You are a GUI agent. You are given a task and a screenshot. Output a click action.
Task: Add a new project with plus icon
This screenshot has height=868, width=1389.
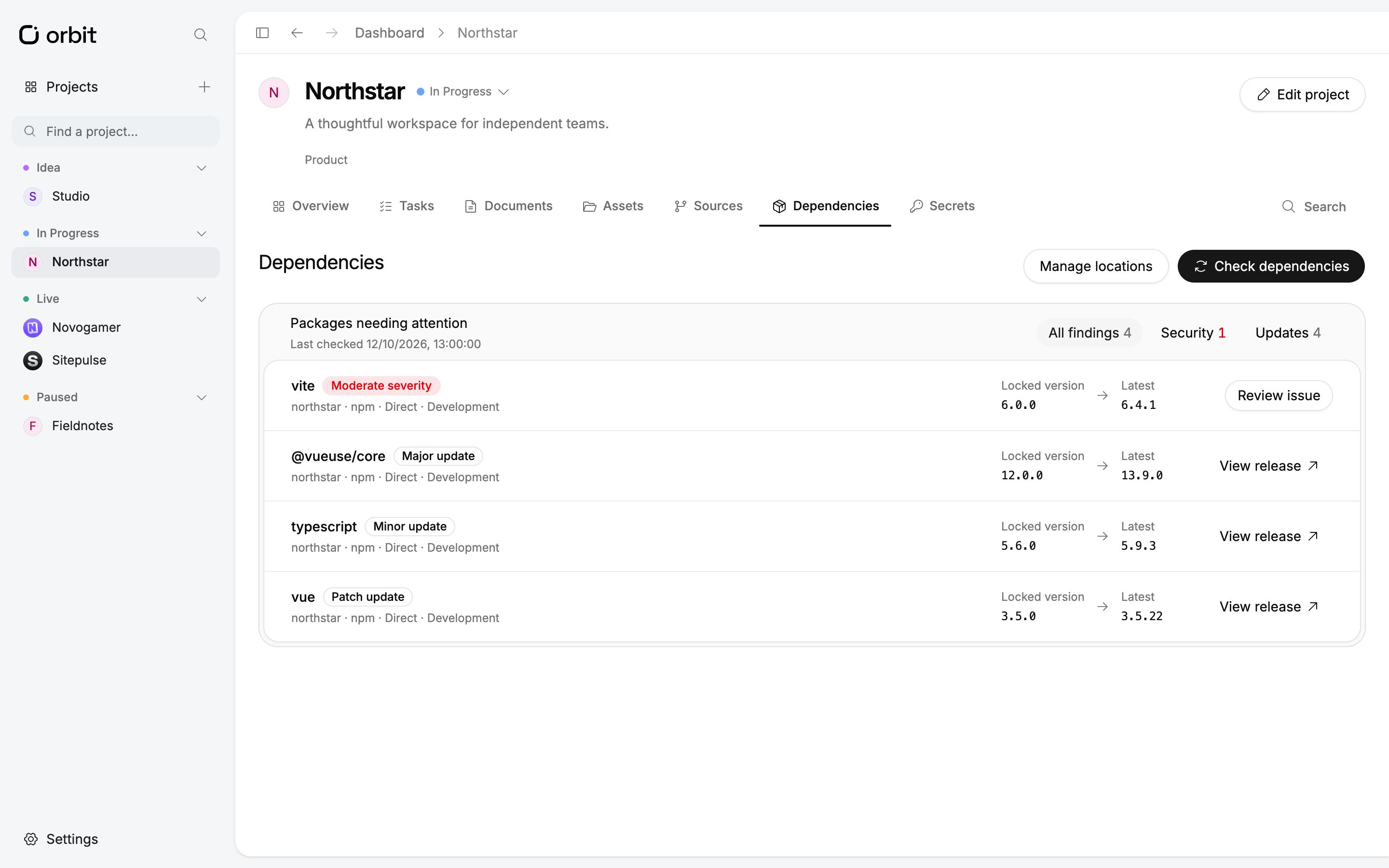pyautogui.click(x=204, y=87)
